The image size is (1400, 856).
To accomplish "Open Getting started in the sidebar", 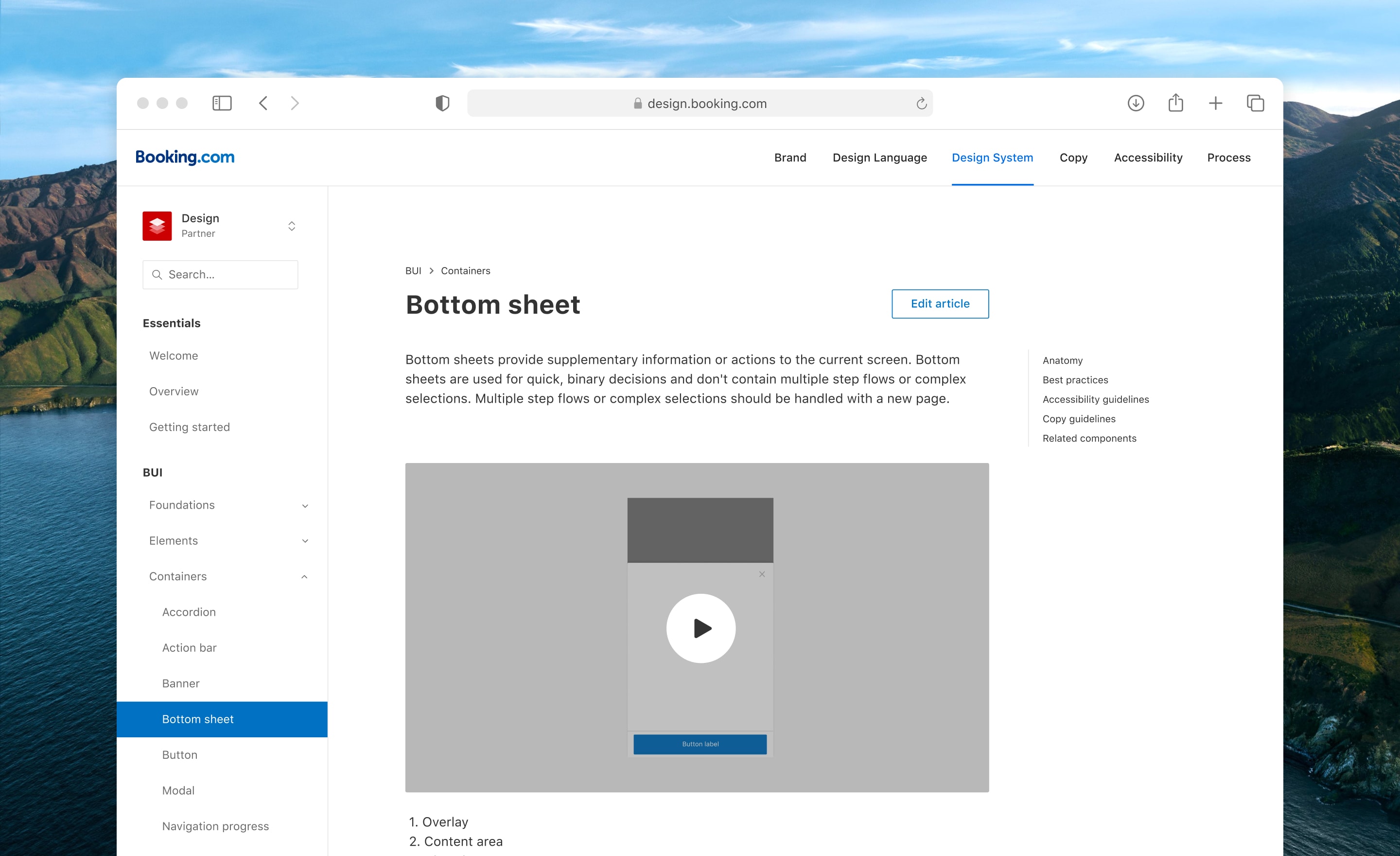I will (189, 427).
